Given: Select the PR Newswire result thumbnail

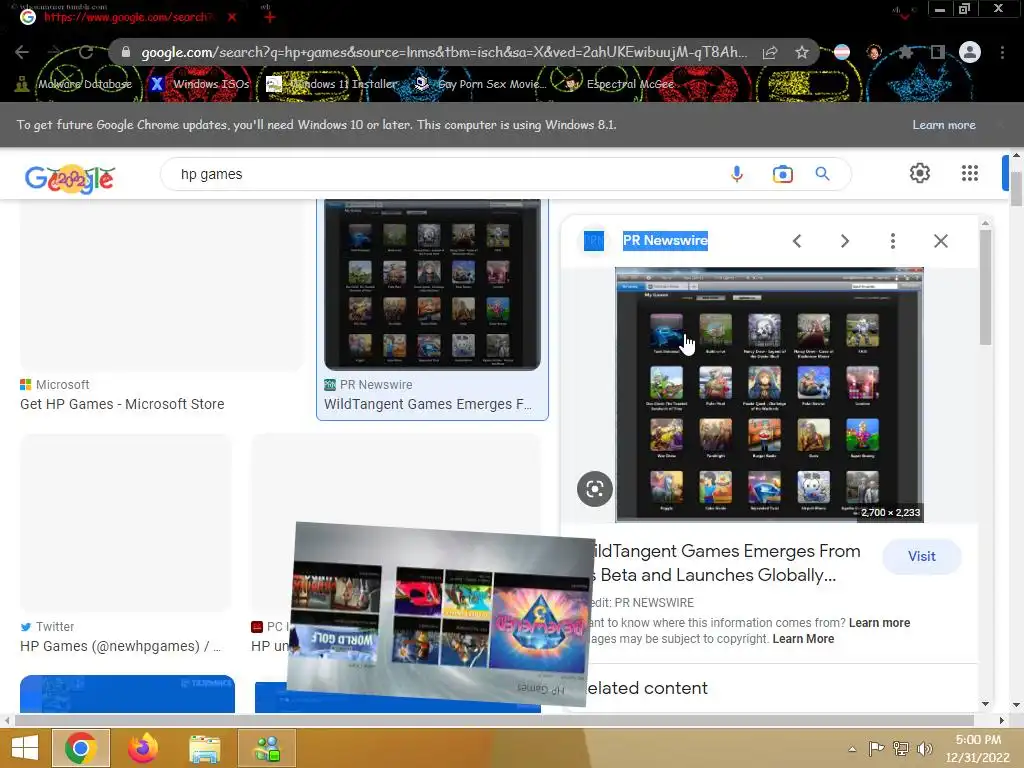Looking at the screenshot, I should pyautogui.click(x=432, y=285).
